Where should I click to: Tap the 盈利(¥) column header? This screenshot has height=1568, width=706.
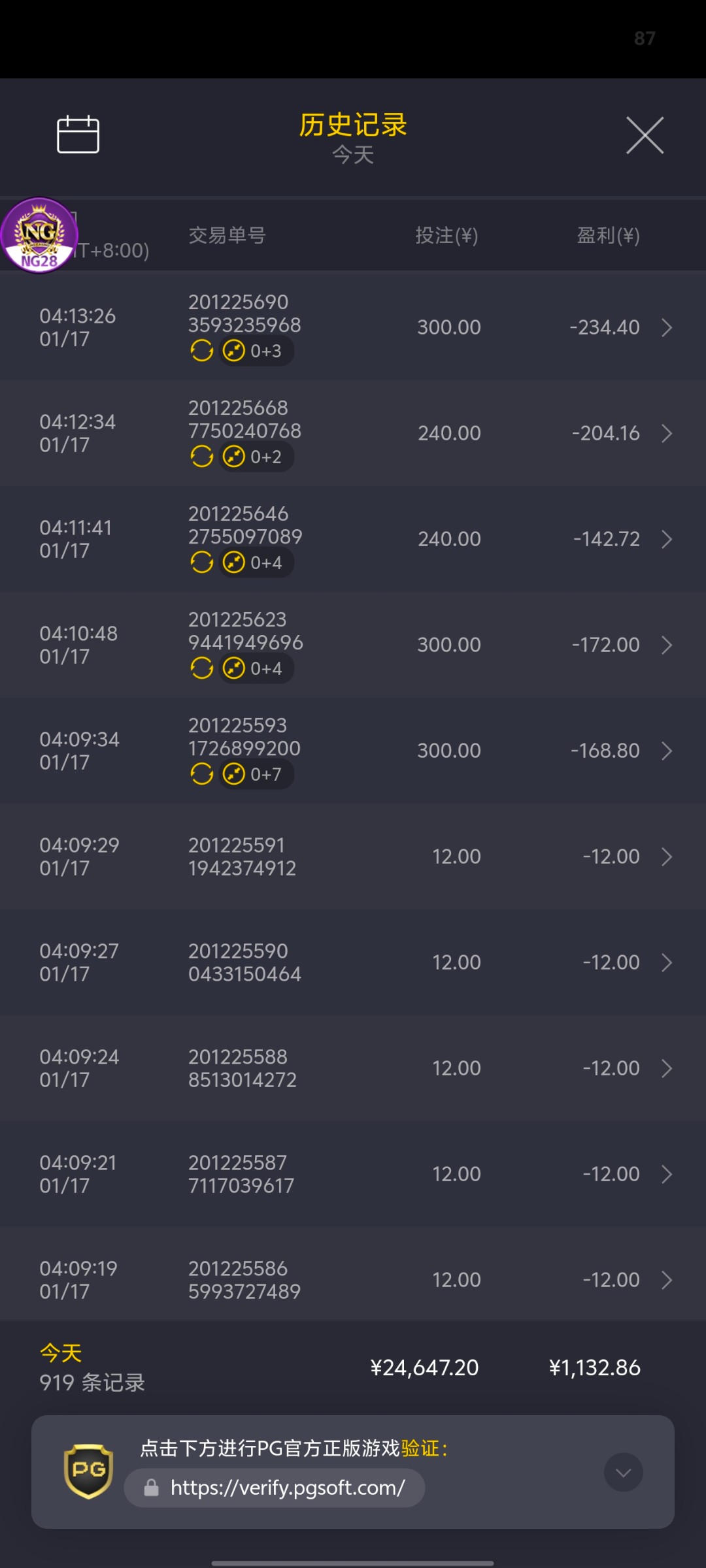[608, 235]
